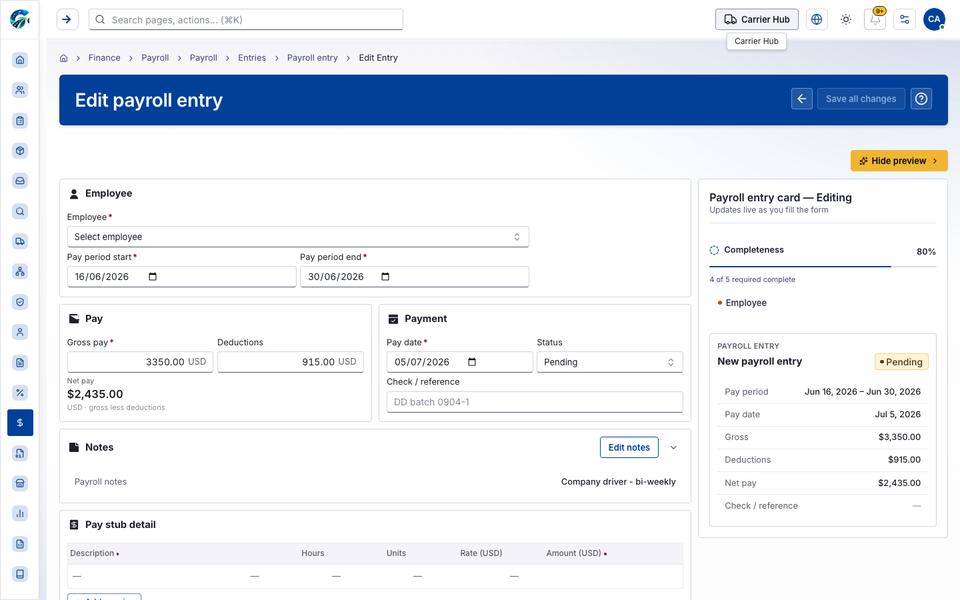Click the Carrier Hub button

(757, 20)
